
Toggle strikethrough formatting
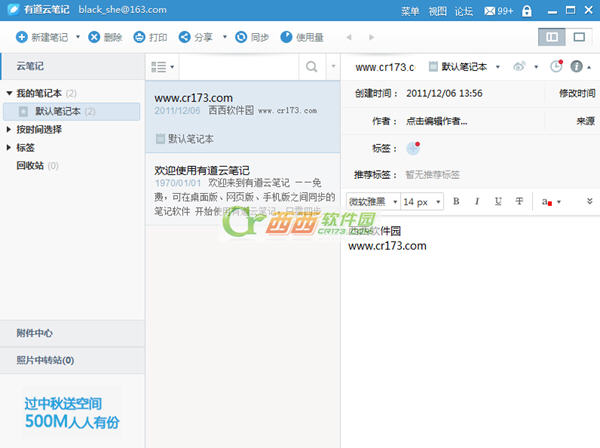tap(519, 201)
